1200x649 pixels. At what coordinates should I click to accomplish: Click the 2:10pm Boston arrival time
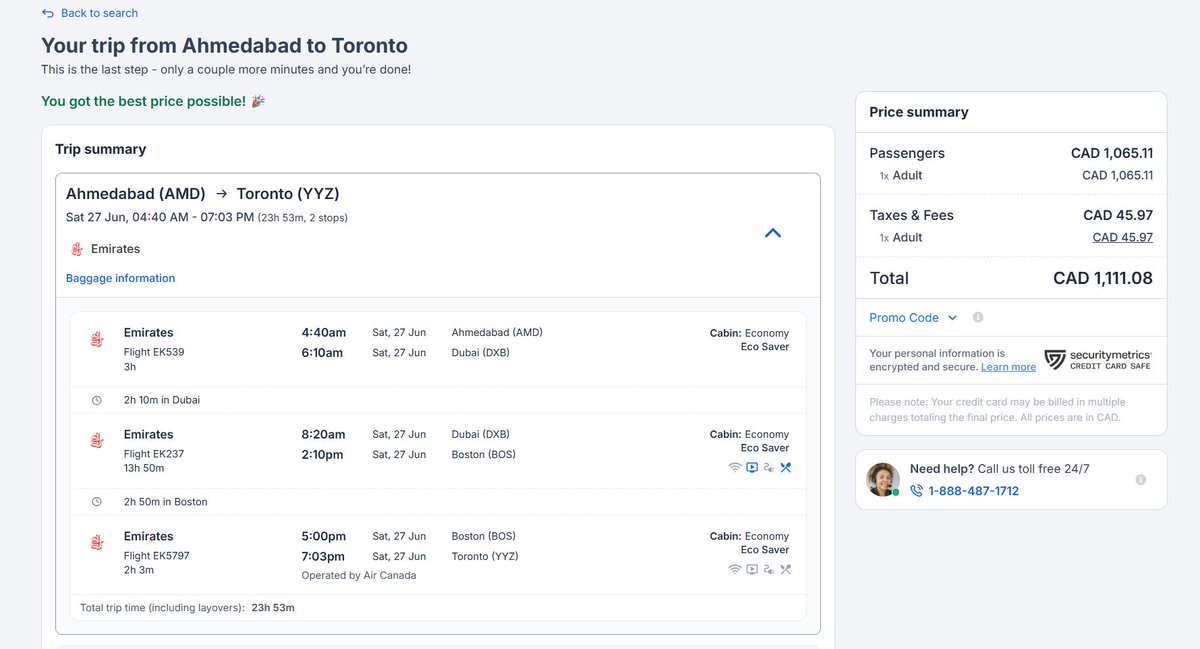click(322, 454)
